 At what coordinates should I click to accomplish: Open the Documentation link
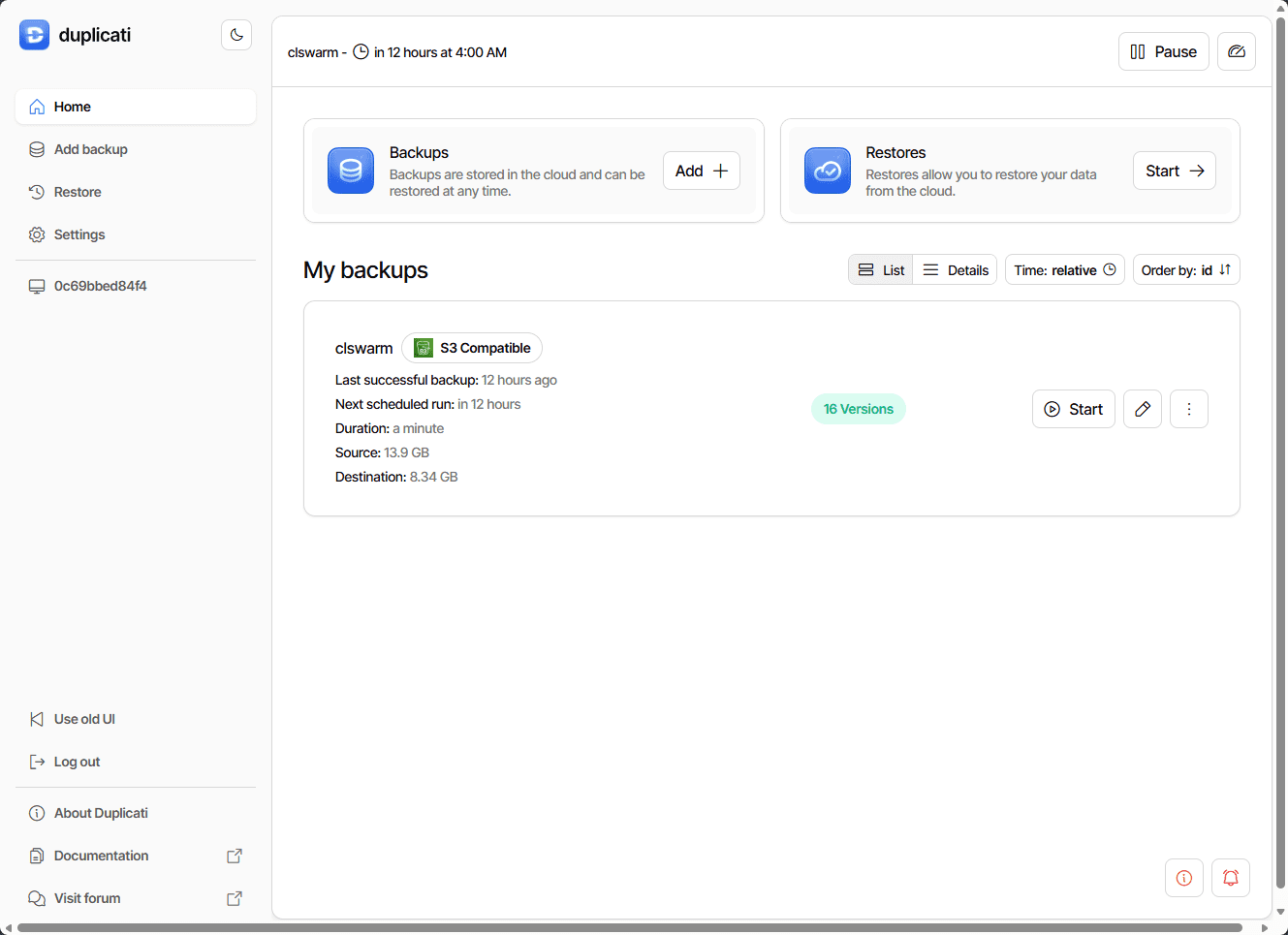coord(136,856)
